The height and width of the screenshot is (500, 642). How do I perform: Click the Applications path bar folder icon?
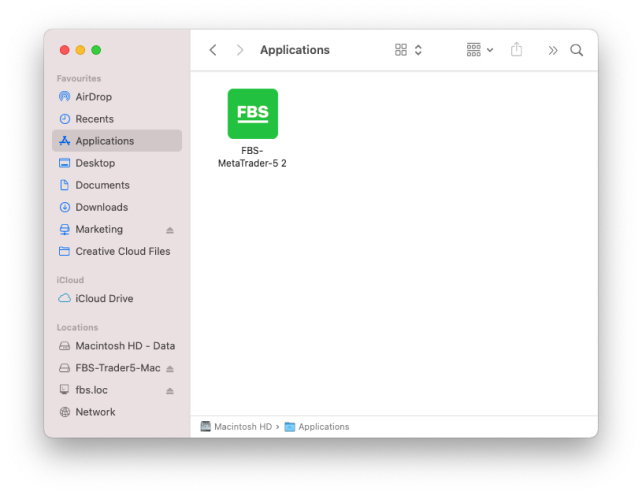coord(290,427)
